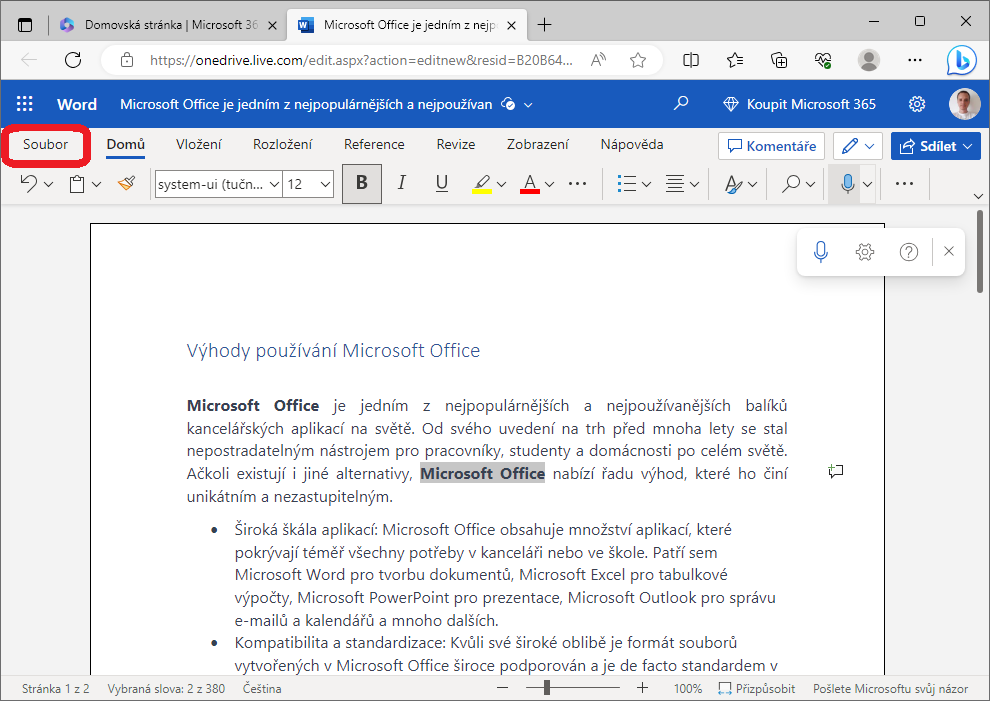
Task: Refresh the browser page
Action: tap(73, 60)
